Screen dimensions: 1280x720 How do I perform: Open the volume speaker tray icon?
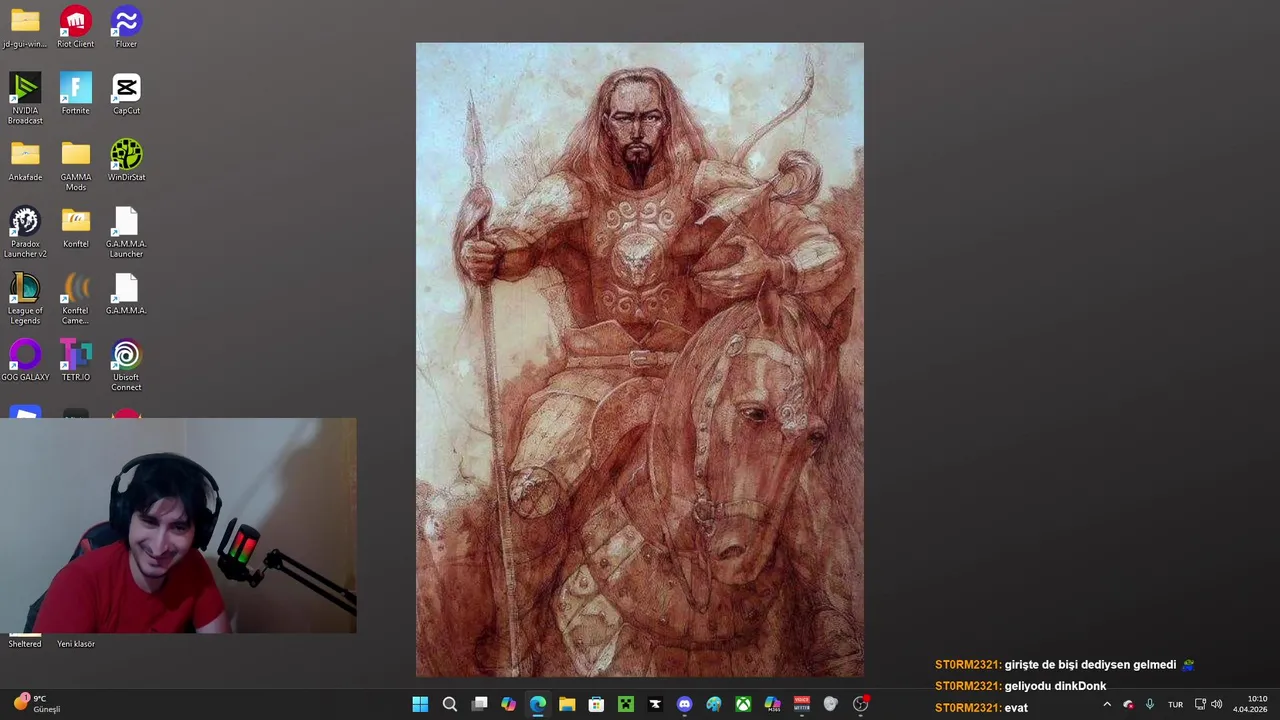[x=1216, y=704]
